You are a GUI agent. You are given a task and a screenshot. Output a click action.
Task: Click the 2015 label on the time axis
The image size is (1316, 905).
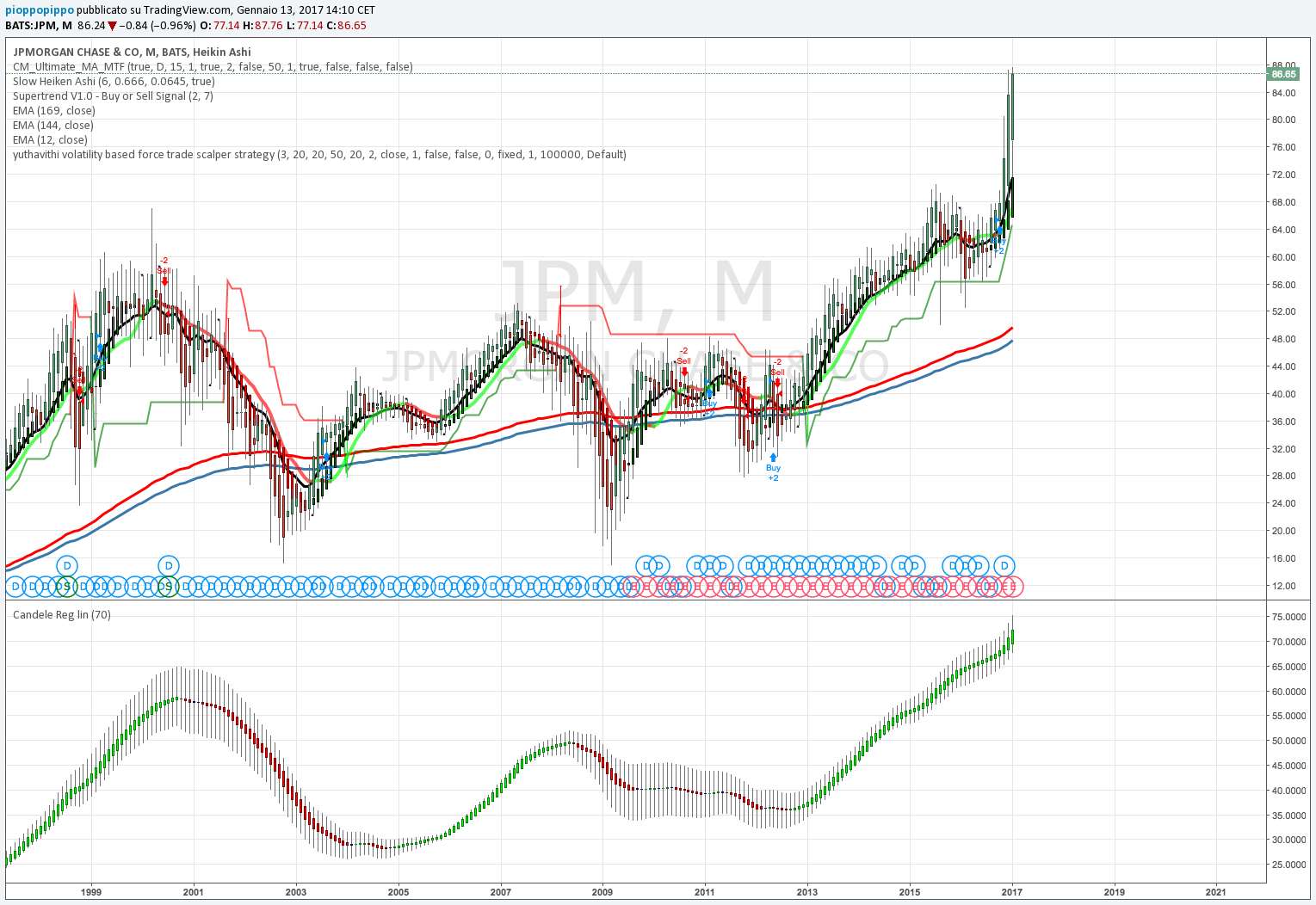[910, 891]
